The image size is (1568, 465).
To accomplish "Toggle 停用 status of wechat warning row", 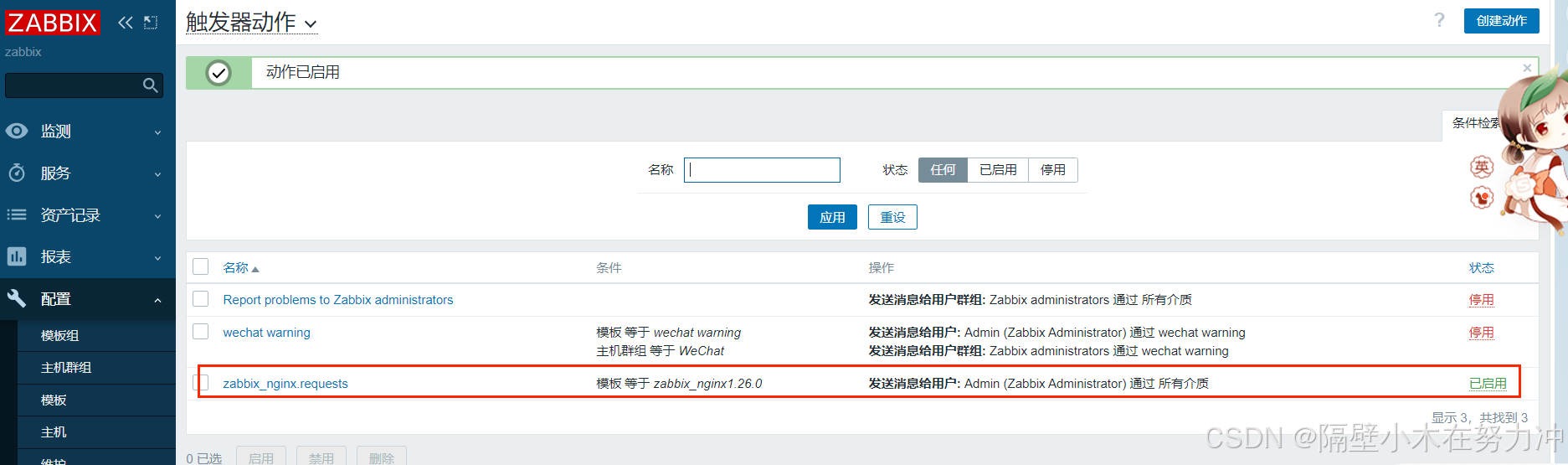I will tap(1482, 333).
